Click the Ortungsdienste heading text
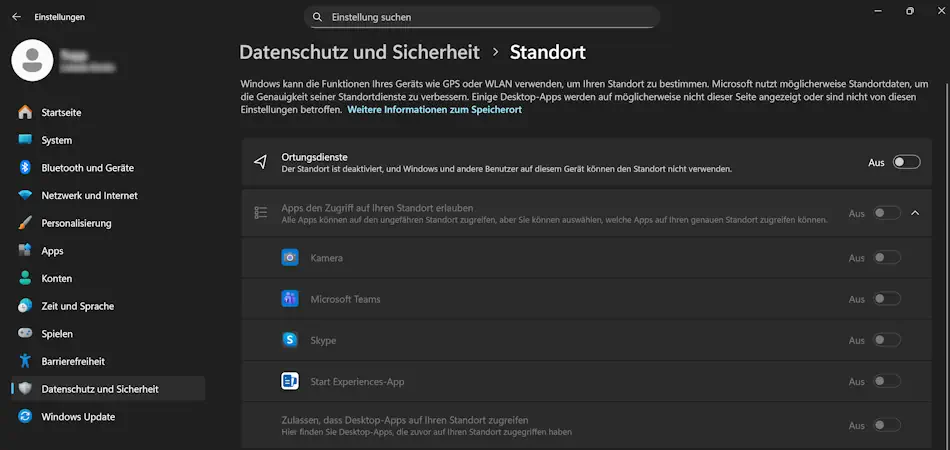 click(314, 157)
